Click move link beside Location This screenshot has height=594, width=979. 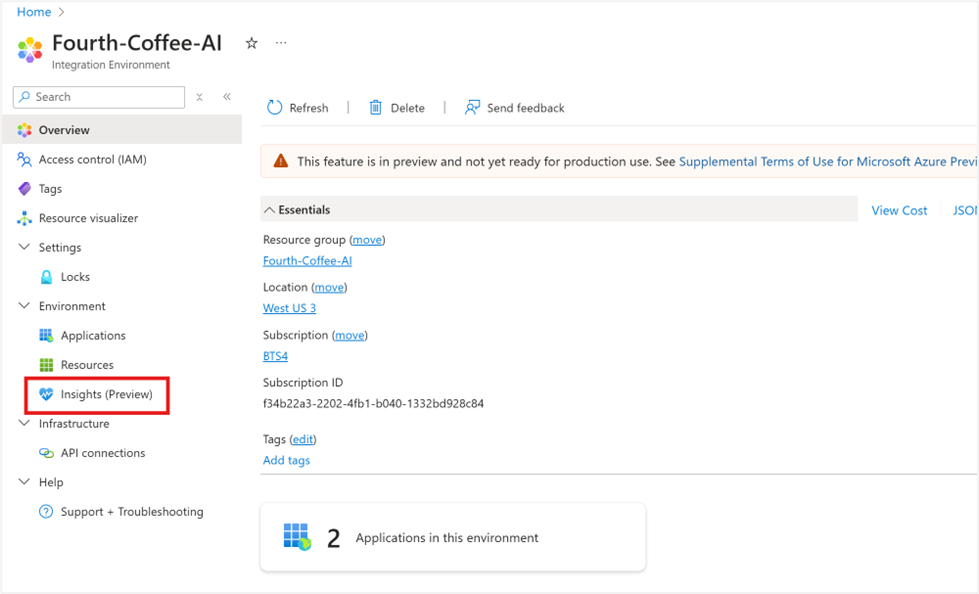[329, 287]
